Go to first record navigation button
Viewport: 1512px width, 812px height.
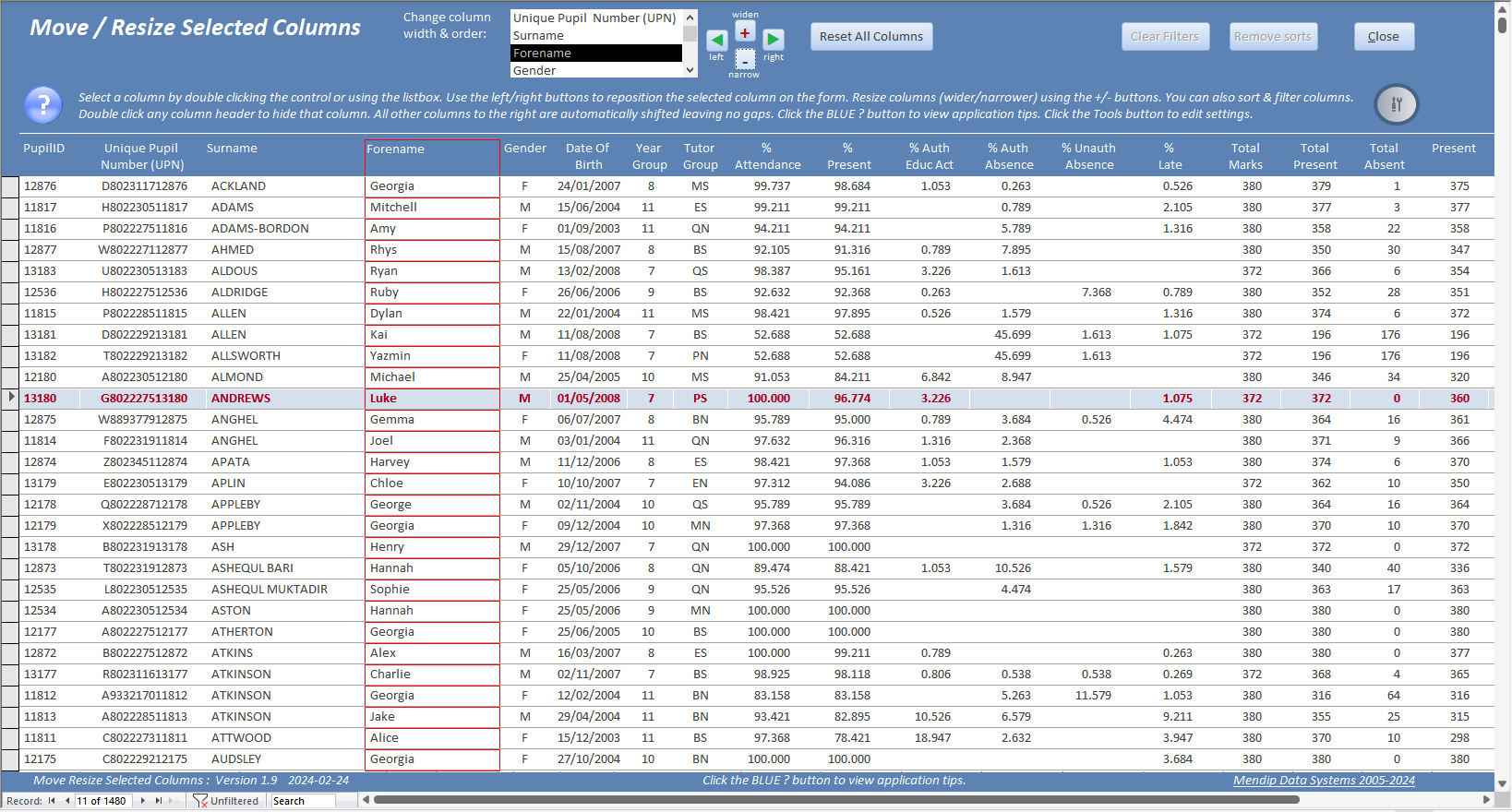click(52, 801)
